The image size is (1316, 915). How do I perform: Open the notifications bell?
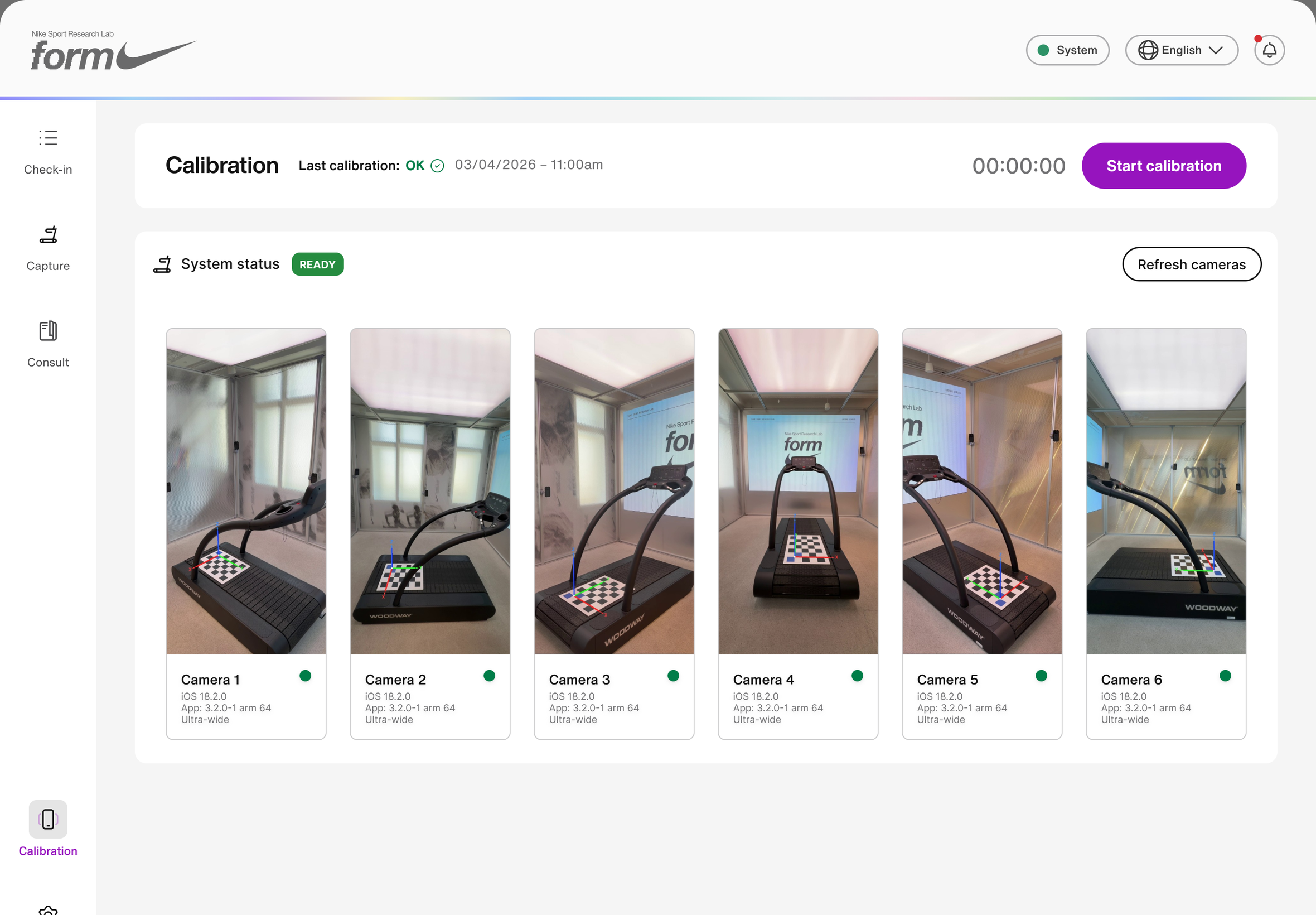click(x=1269, y=50)
